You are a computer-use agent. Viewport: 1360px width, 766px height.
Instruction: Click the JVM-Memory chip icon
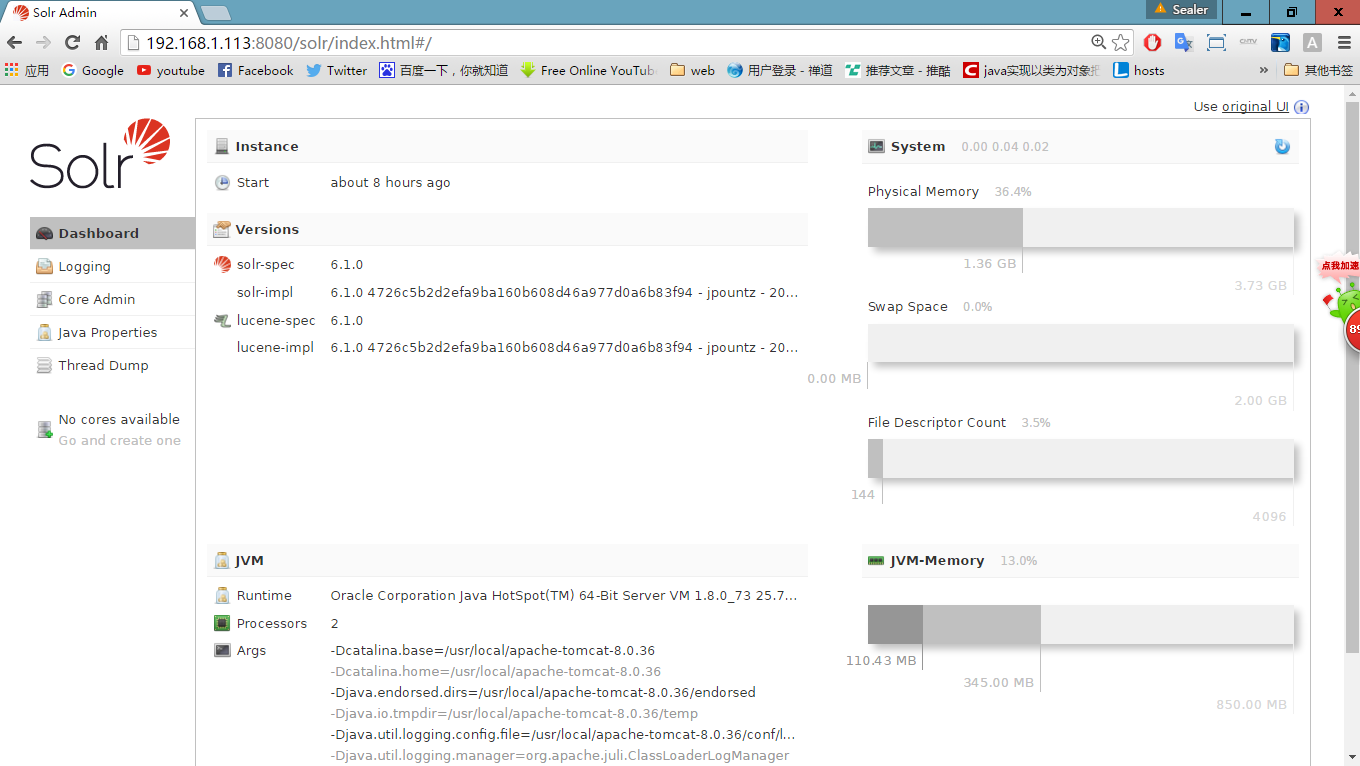[877, 561]
